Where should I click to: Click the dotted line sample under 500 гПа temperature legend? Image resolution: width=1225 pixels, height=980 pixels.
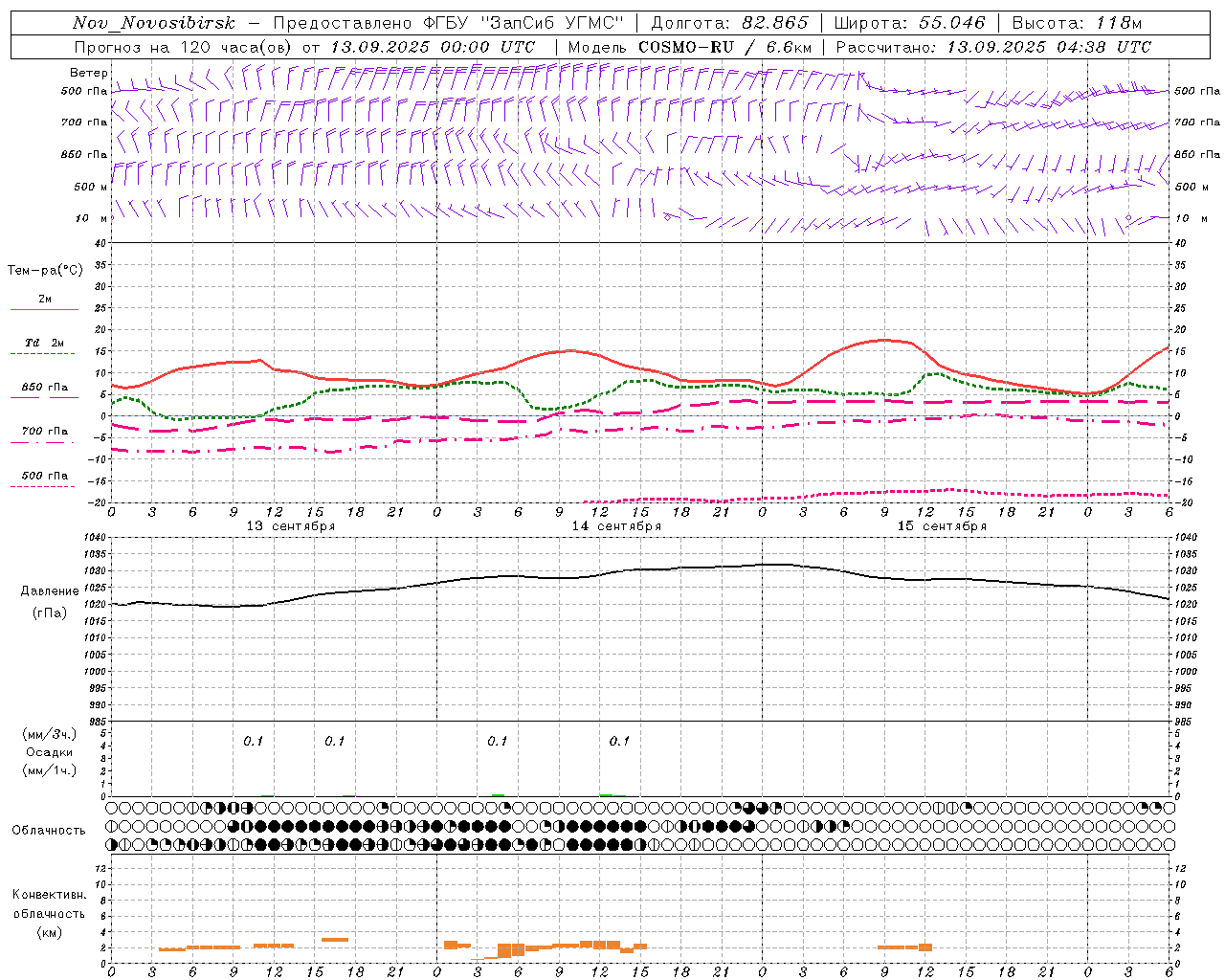coord(44,487)
